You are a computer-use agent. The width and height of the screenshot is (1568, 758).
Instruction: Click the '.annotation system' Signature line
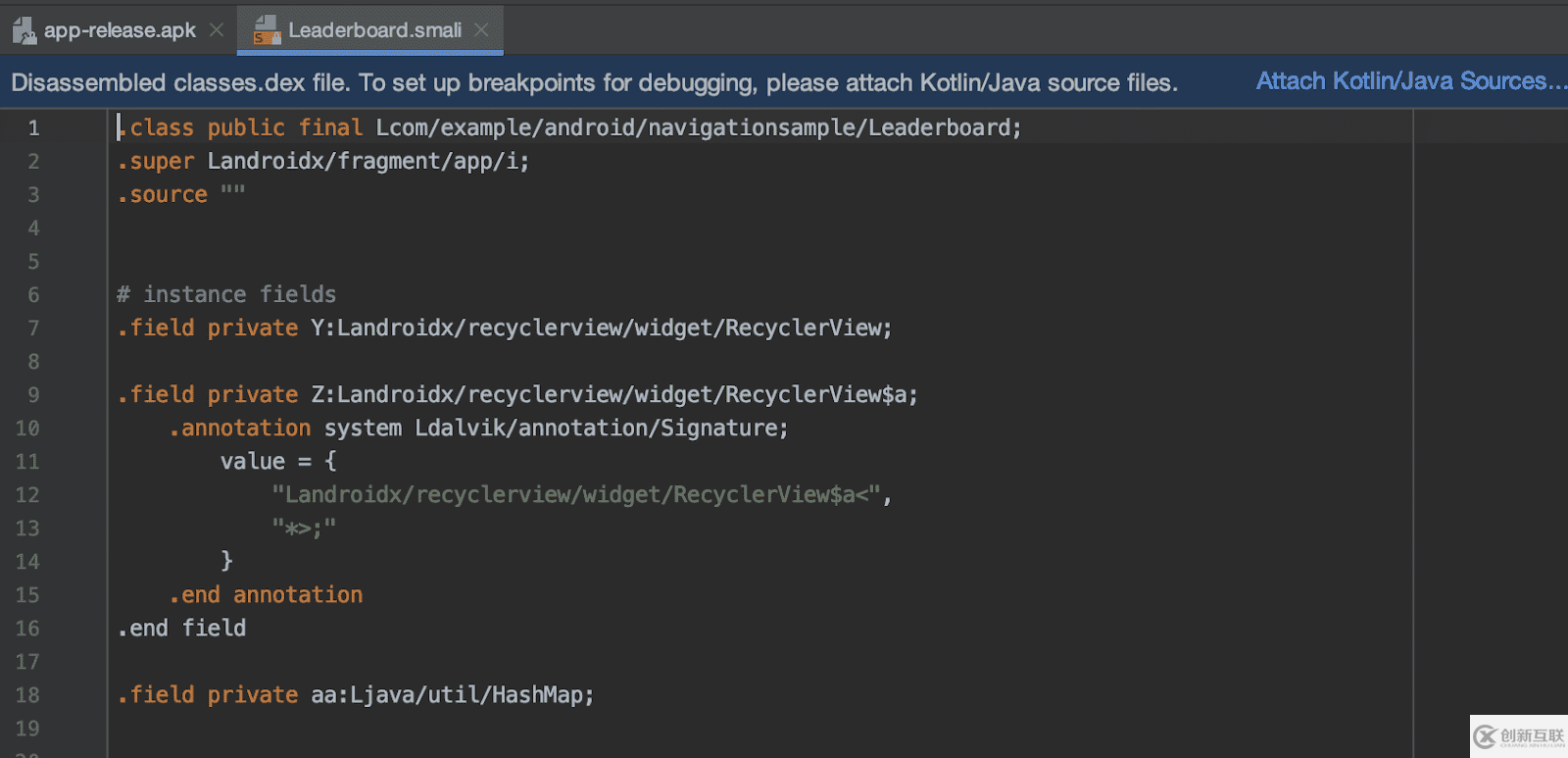(478, 428)
